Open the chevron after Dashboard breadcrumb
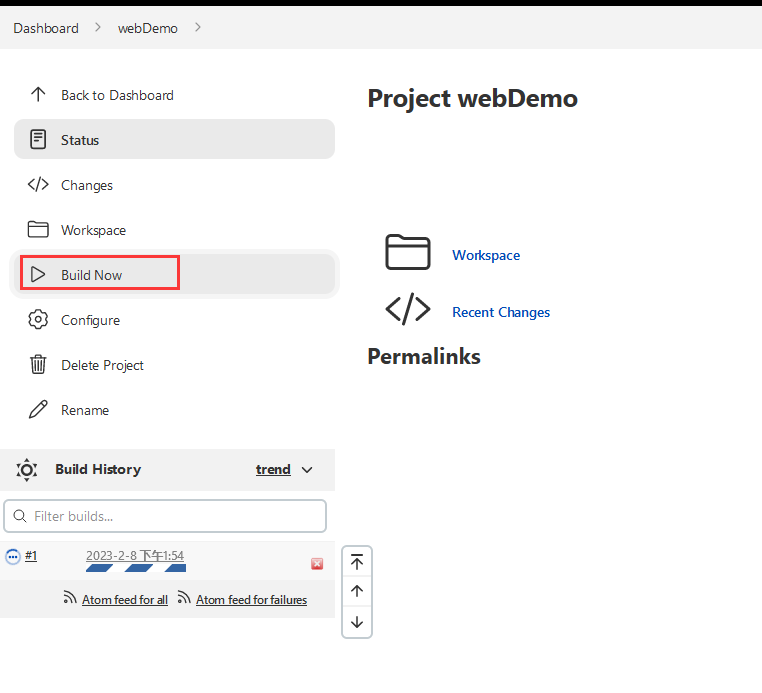This screenshot has width=762, height=693. (98, 28)
